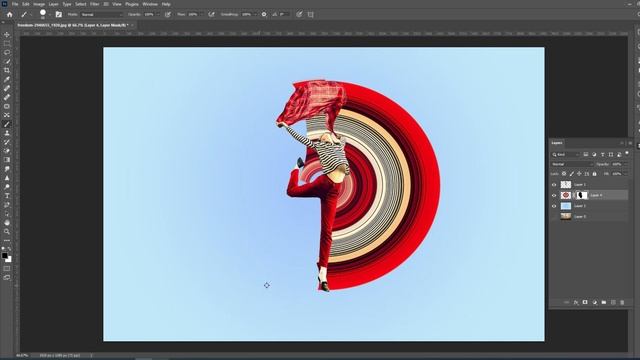640x360 pixels.
Task: Open the File menu
Action: click(x=15, y=4)
